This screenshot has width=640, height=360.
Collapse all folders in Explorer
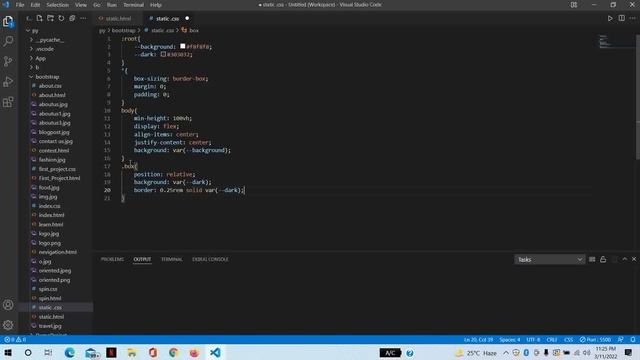pyautogui.click(x=72, y=18)
